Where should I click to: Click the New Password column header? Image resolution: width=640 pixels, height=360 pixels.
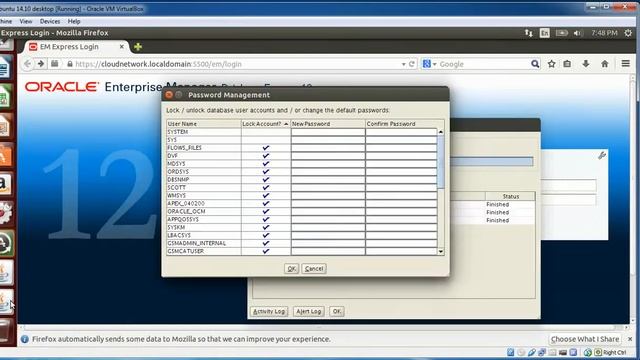coord(328,124)
